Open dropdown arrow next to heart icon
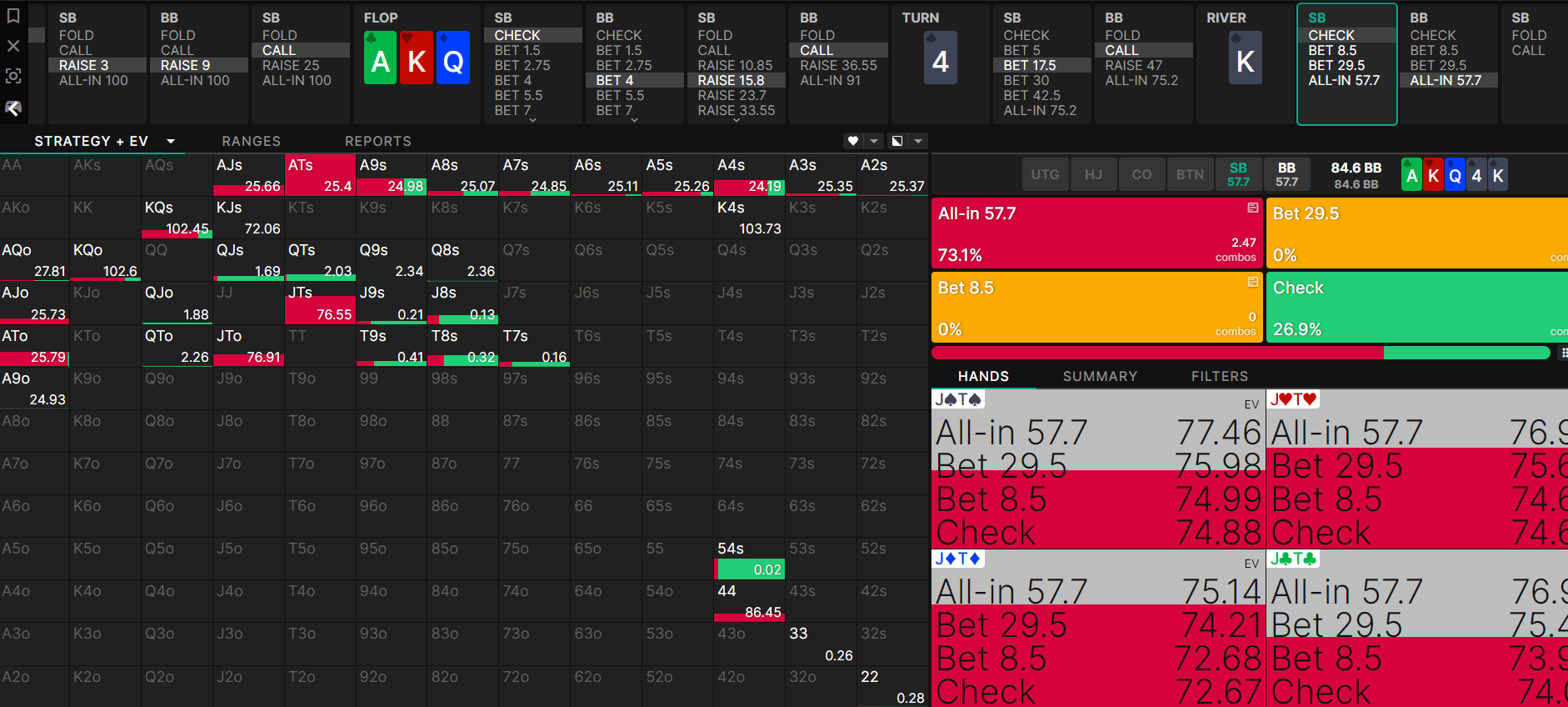The width and height of the screenshot is (1568, 707). (874, 141)
